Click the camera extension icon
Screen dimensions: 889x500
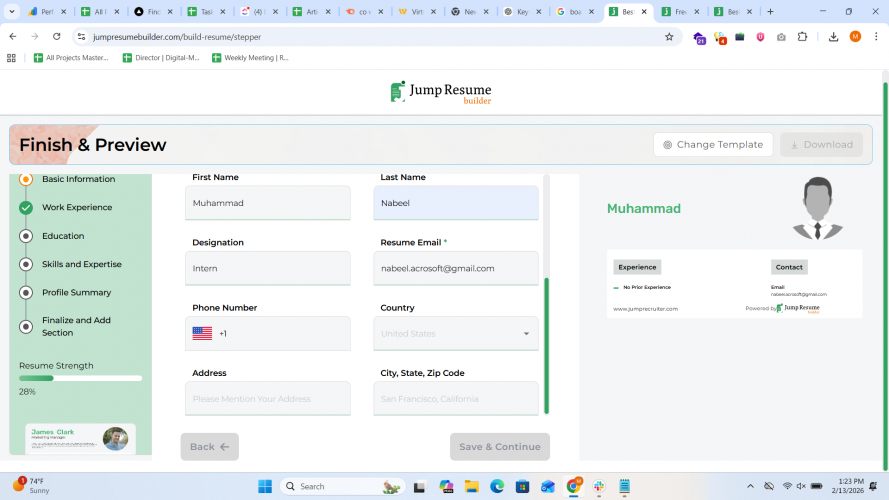point(781,37)
